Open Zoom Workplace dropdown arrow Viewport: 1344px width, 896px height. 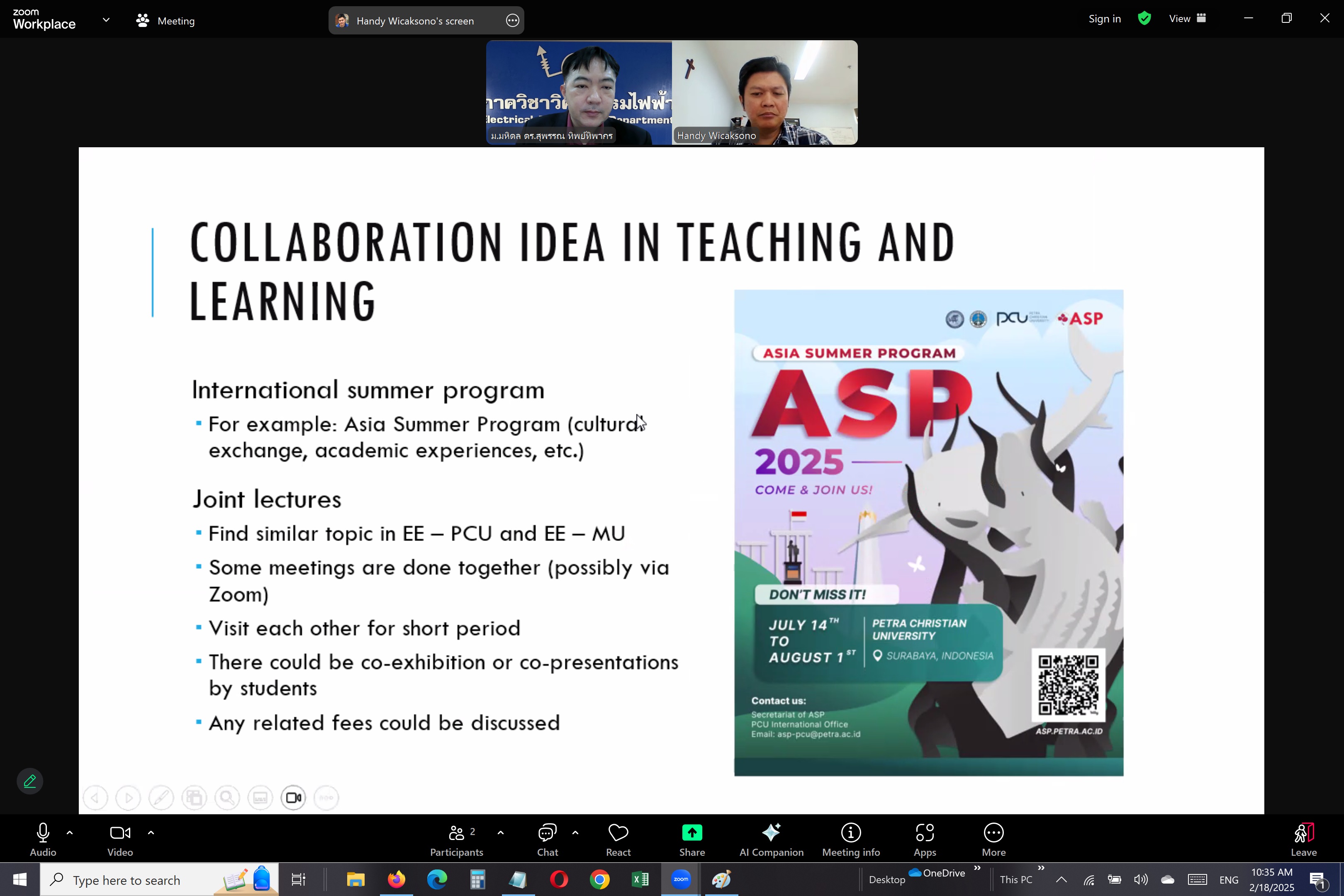(x=106, y=20)
